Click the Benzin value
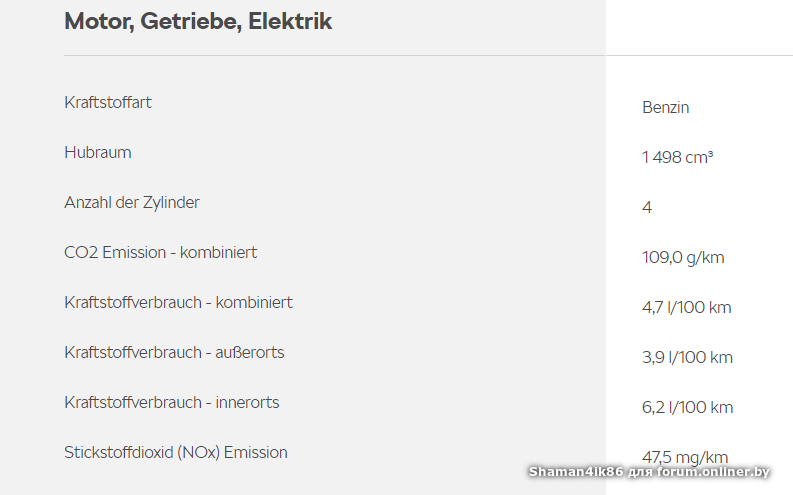 pyautogui.click(x=665, y=108)
